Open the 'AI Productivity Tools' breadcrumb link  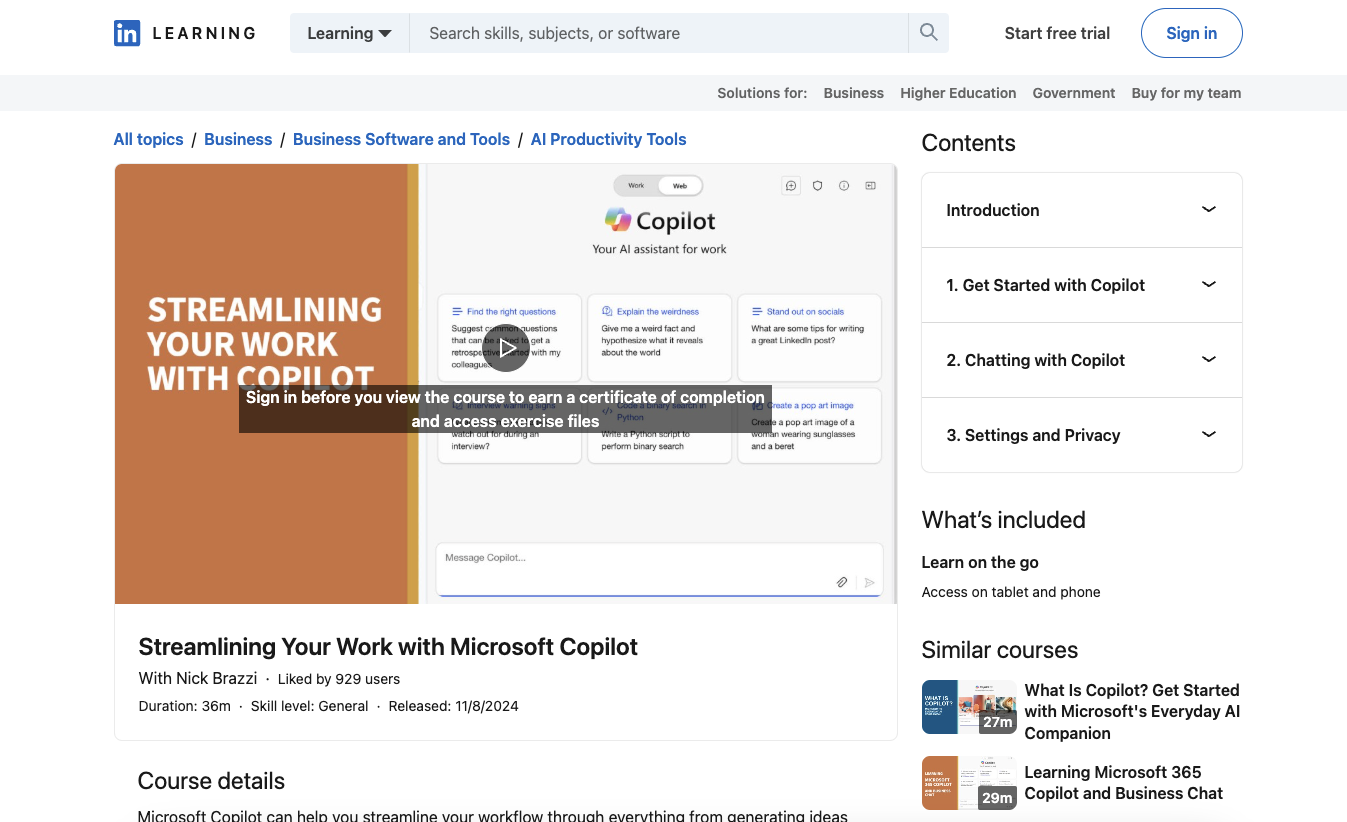(x=608, y=139)
